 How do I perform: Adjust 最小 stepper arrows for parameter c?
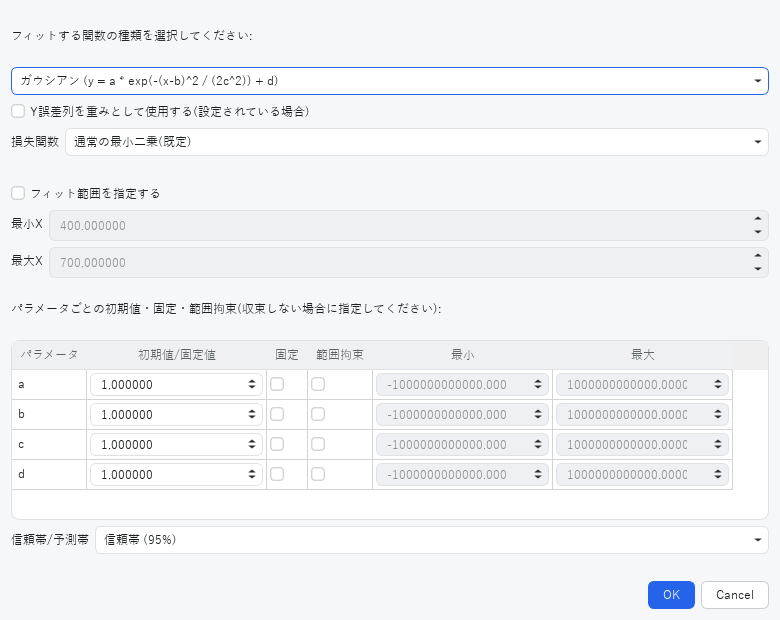538,444
